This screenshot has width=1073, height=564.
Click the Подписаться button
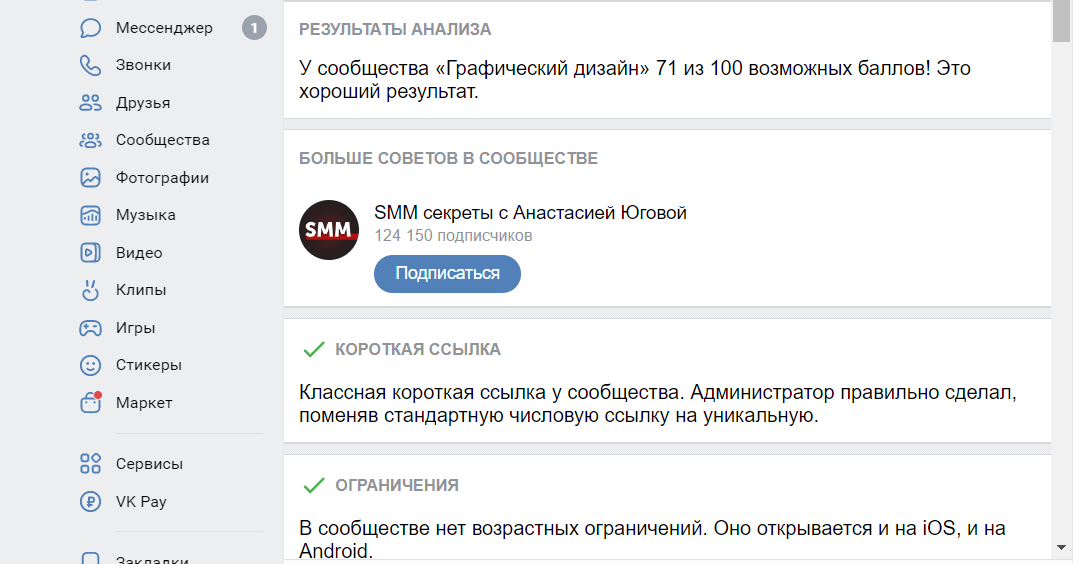tap(447, 273)
